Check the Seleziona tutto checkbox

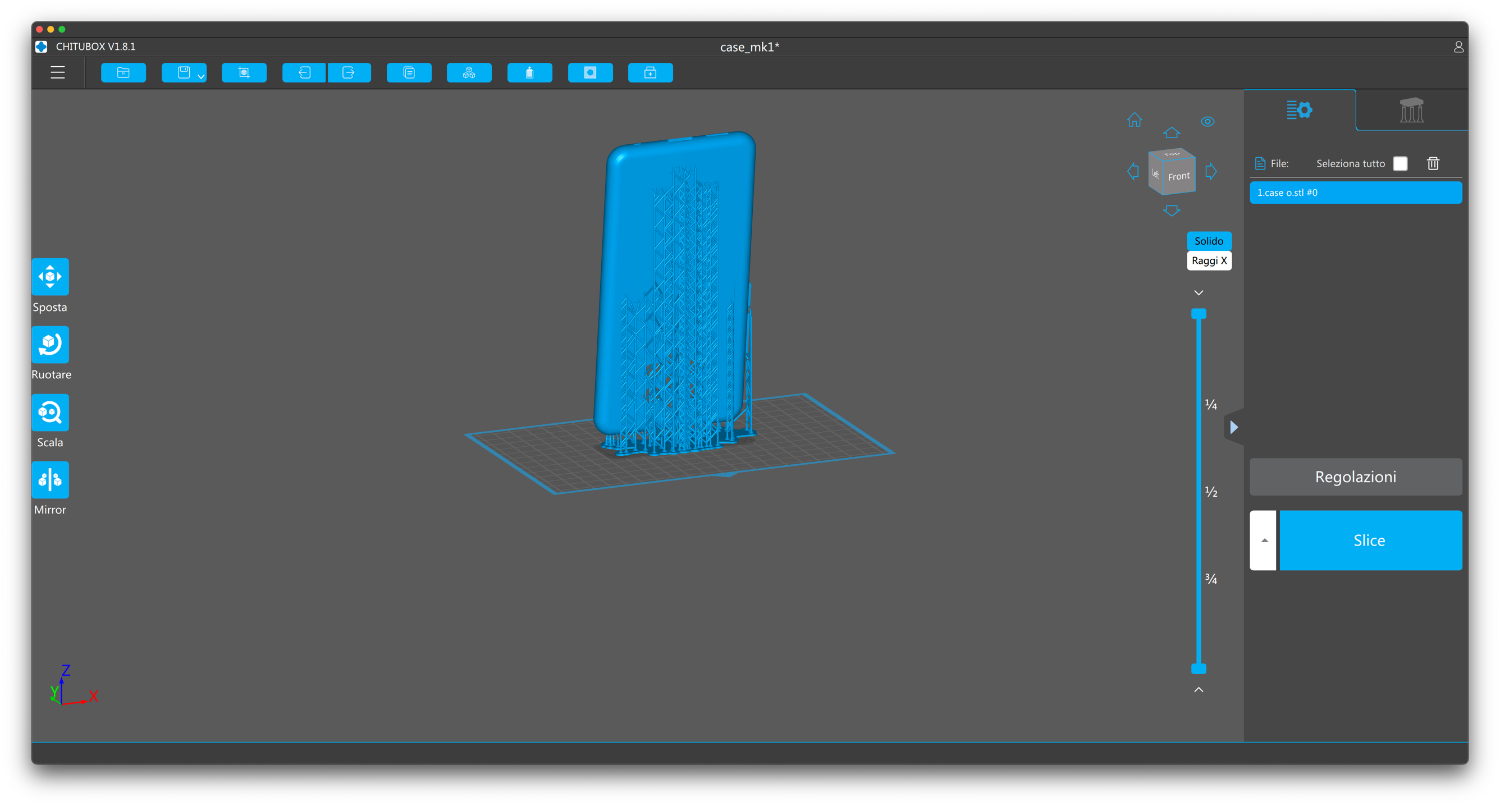point(1400,163)
